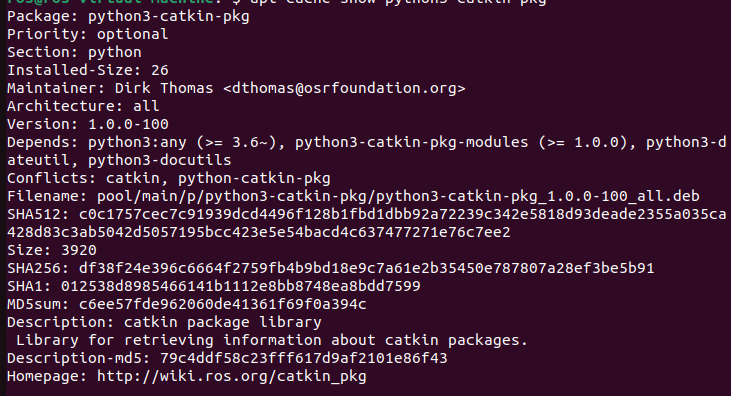The image size is (731, 396).
Task: Click the first line of the SHA512 hash
Action: (x=402, y=214)
